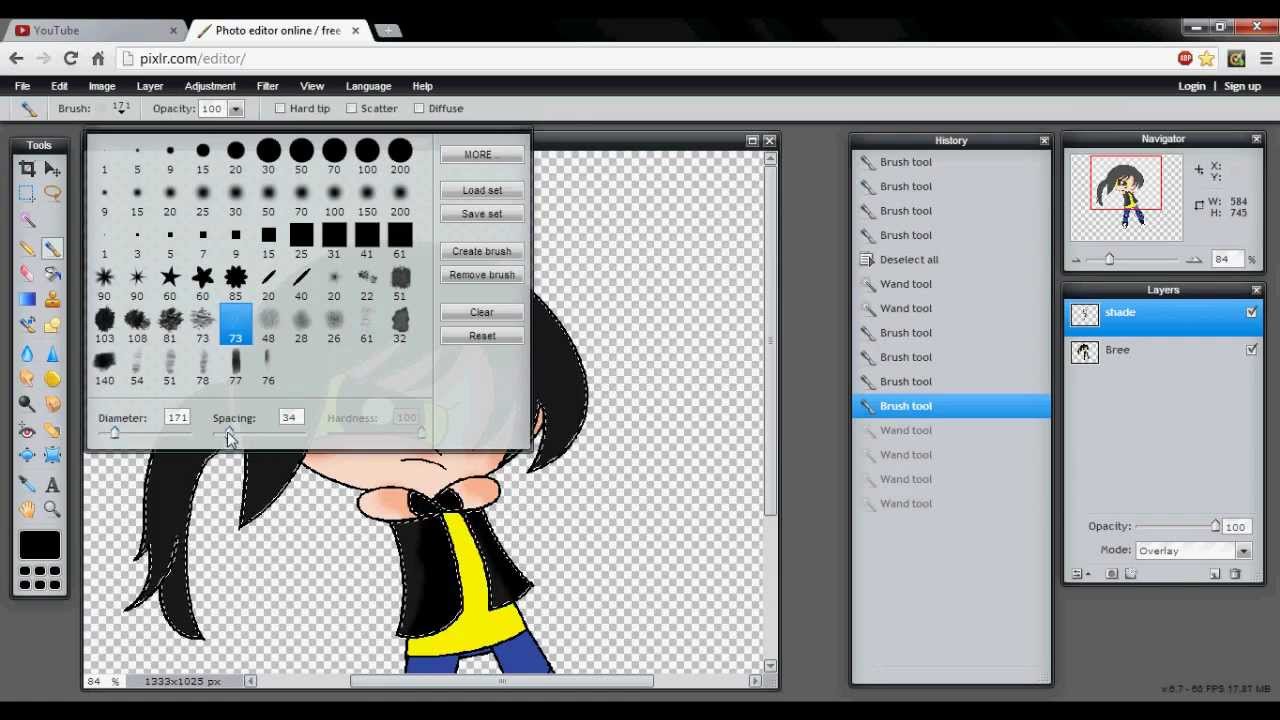This screenshot has width=1280, height=720.
Task: Select the Brush tool in Tools panel
Action: tap(52, 248)
